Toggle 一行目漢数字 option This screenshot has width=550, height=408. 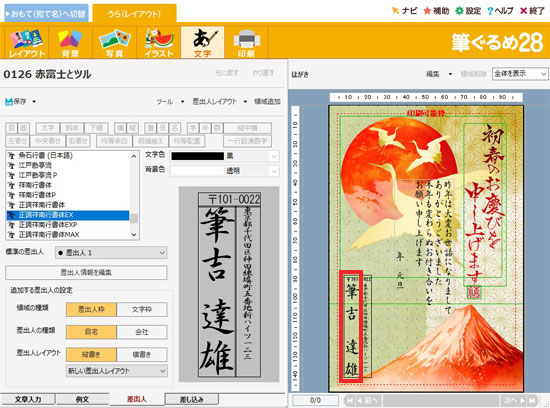[247, 141]
